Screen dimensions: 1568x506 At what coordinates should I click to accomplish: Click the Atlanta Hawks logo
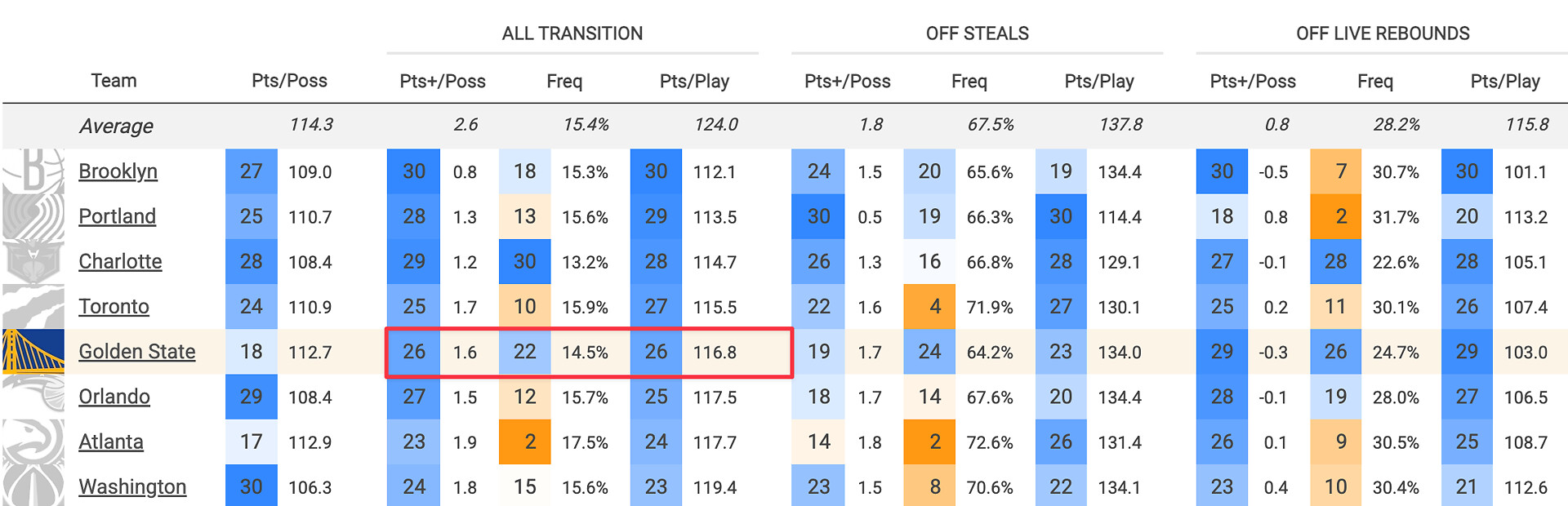click(33, 442)
